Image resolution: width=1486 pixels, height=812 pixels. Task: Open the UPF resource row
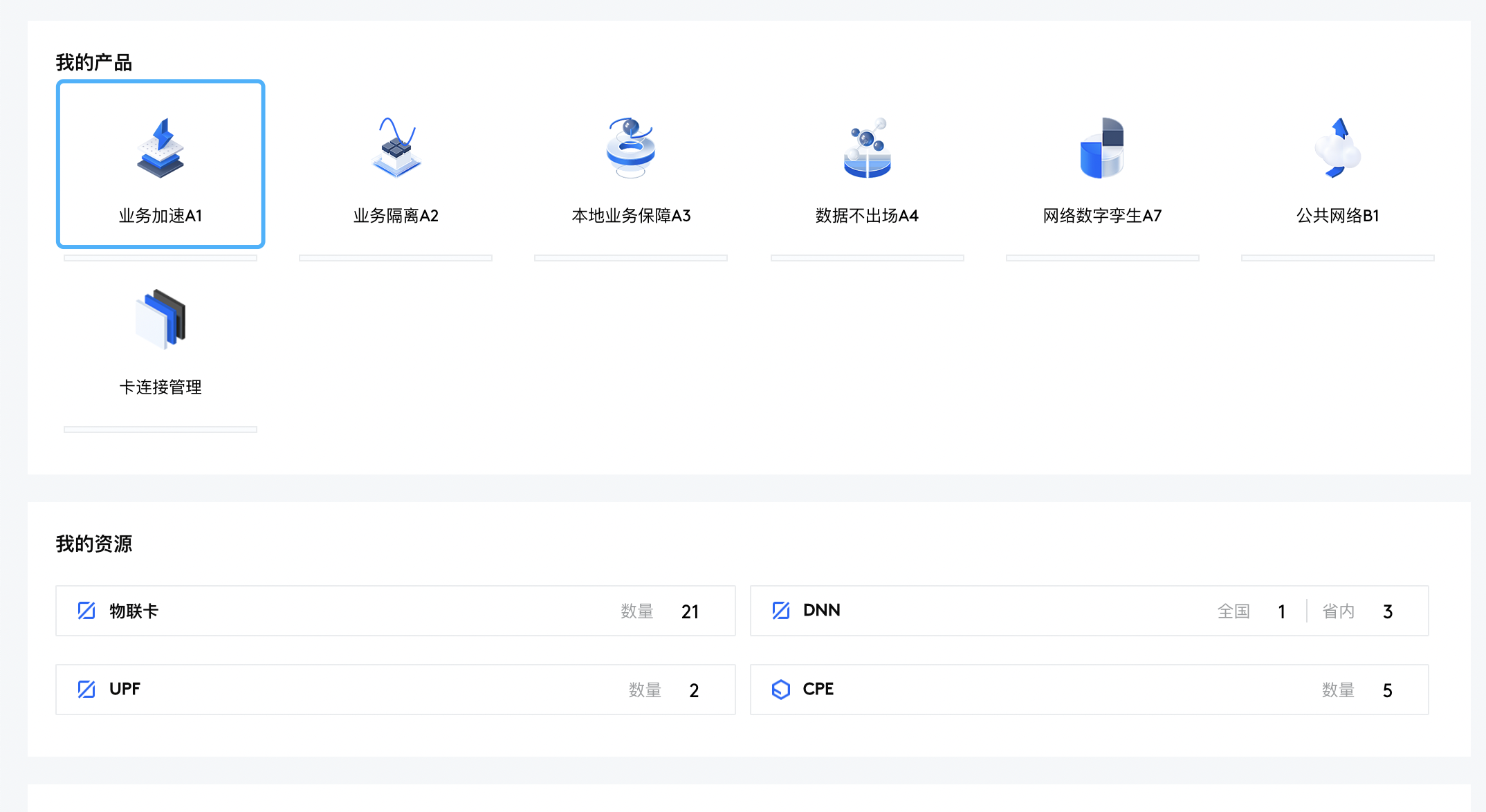pos(395,690)
